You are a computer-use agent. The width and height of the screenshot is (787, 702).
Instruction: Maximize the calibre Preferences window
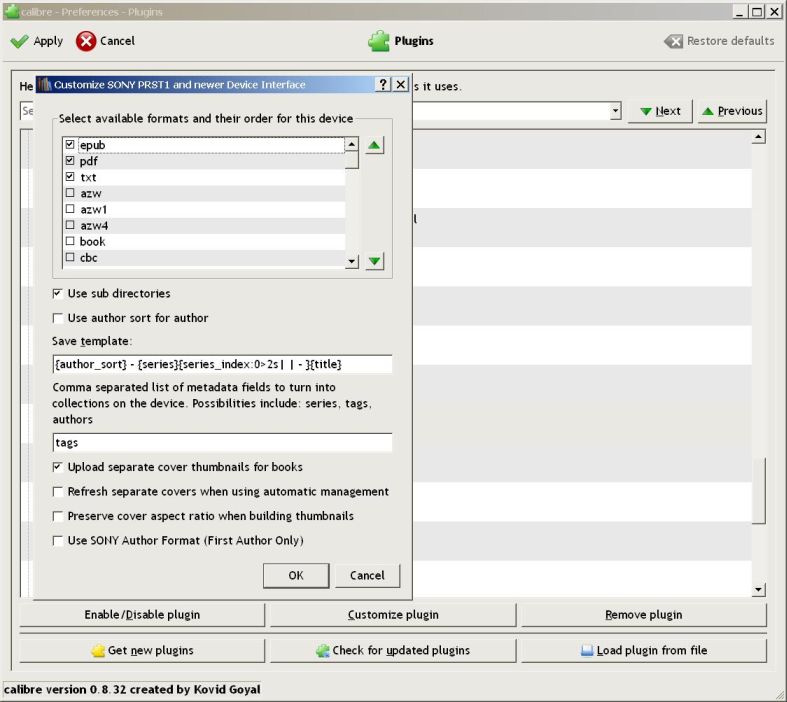click(757, 12)
